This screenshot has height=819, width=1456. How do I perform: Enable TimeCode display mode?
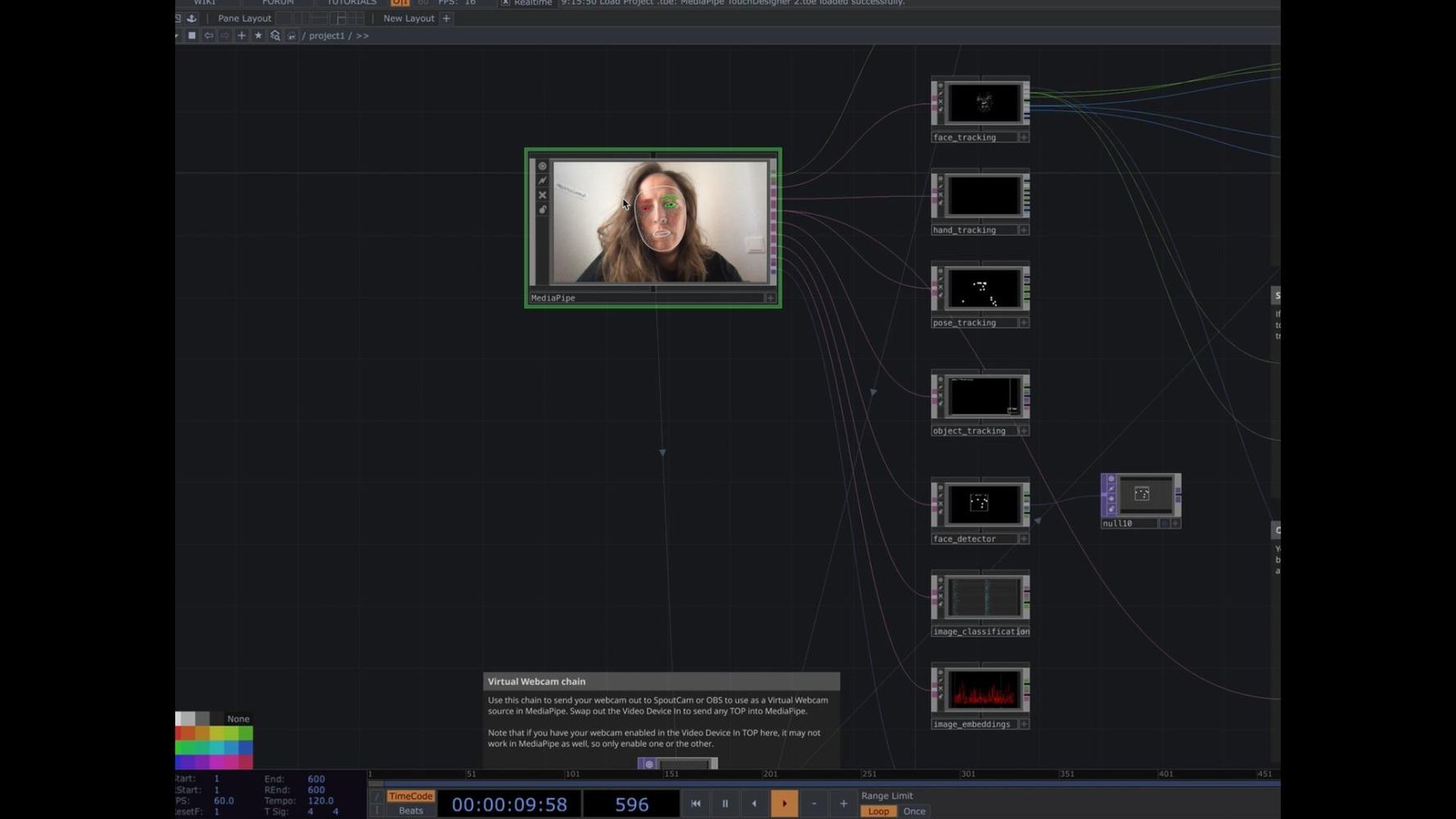click(x=410, y=796)
